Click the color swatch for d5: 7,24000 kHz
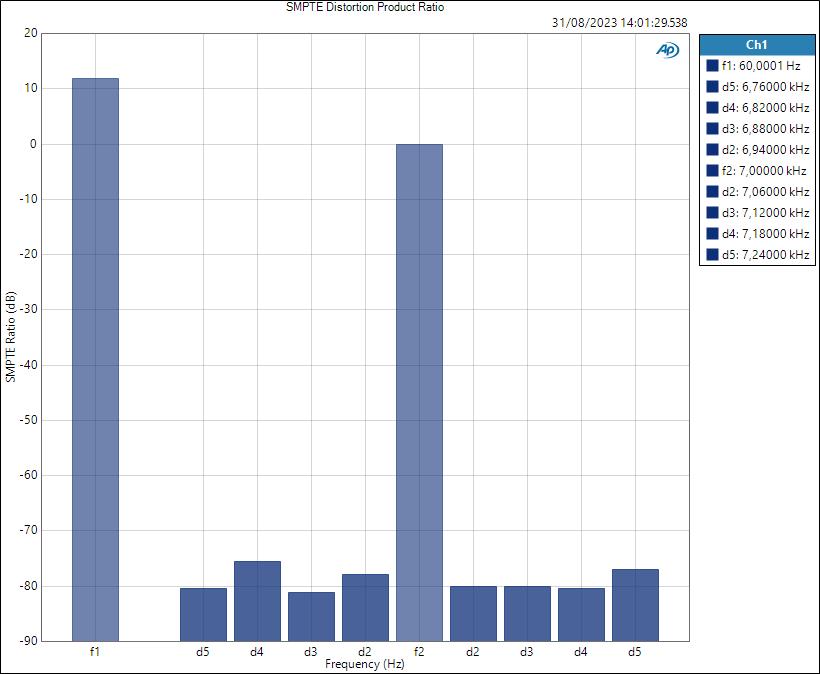This screenshot has width=820, height=674. tap(712, 254)
